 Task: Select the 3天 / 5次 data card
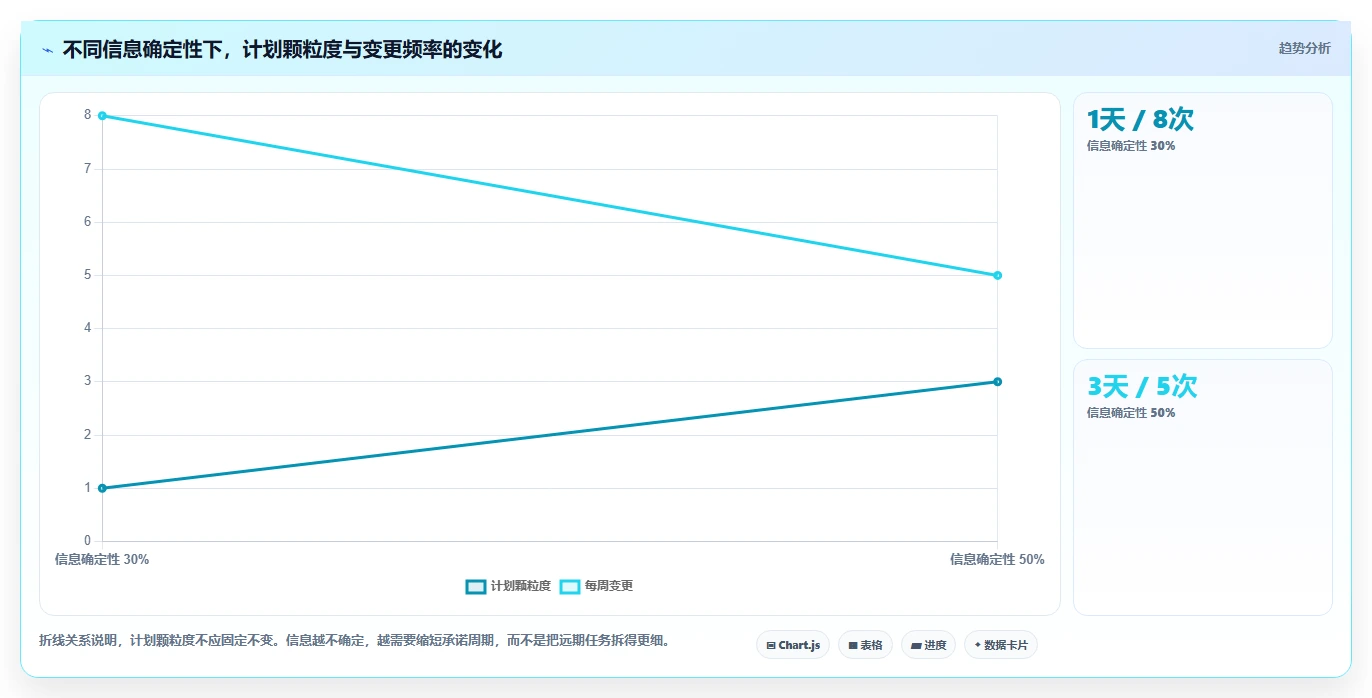pos(1202,487)
